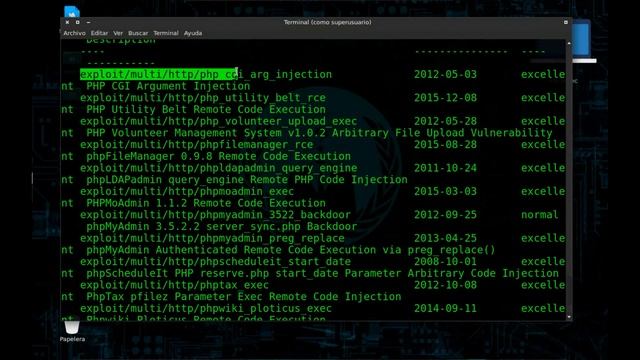The height and width of the screenshot is (360, 640).
Task: Open the Terminal menu
Action: (x=166, y=33)
